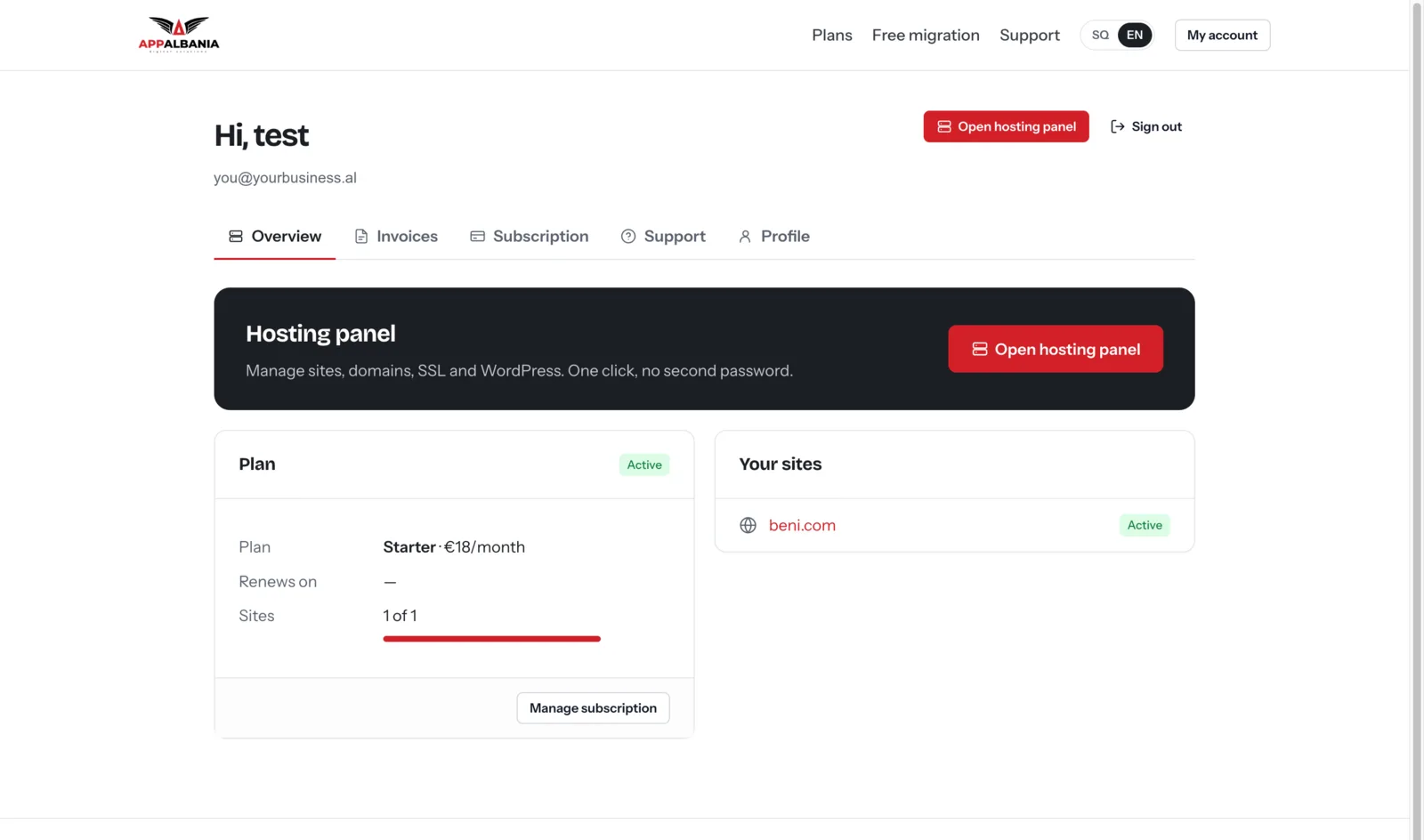Viewport: 1424px width, 840px height.
Task: Click the 'Hosting panel' heading
Action: [x=320, y=334]
